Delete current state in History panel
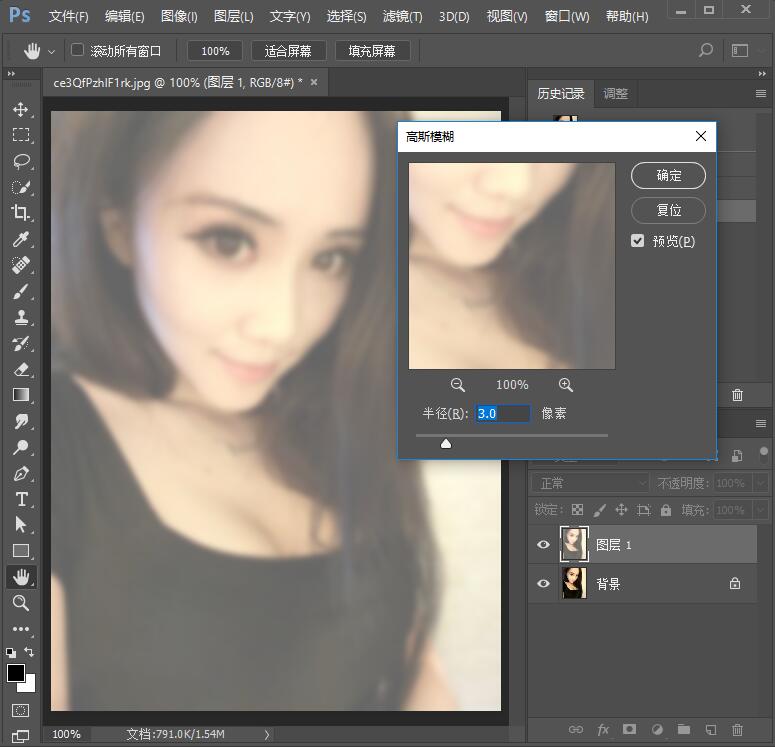Screen dimensions: 775x747 pos(737,395)
